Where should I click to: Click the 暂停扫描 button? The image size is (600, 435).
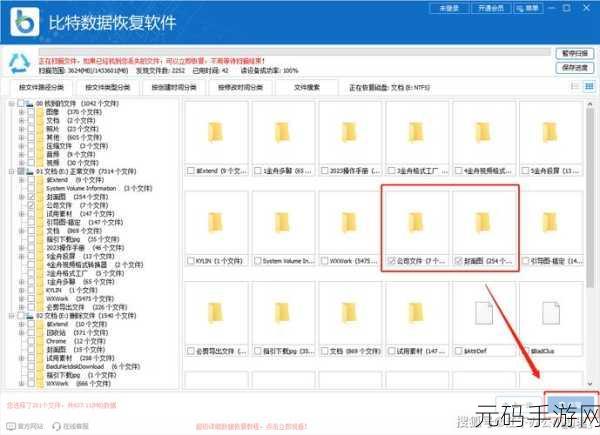tap(575, 54)
